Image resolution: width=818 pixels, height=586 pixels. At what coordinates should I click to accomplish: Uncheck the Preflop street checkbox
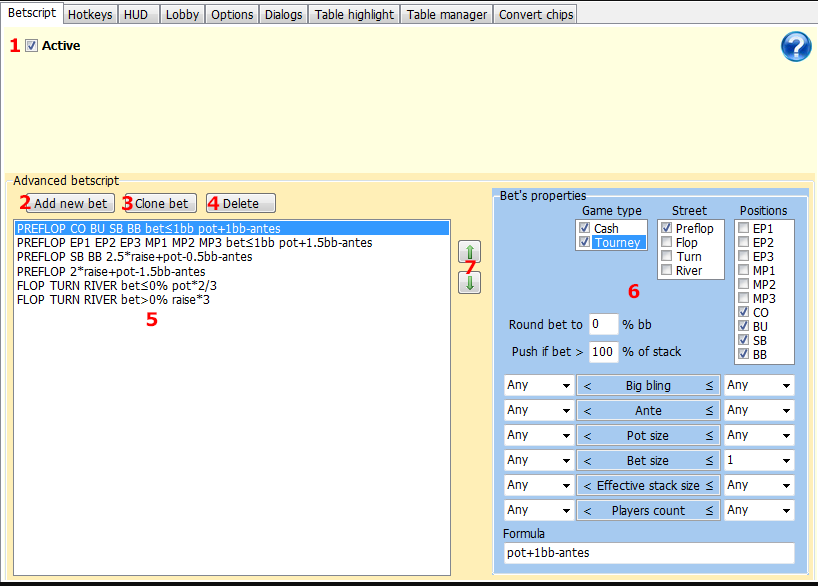(666, 228)
